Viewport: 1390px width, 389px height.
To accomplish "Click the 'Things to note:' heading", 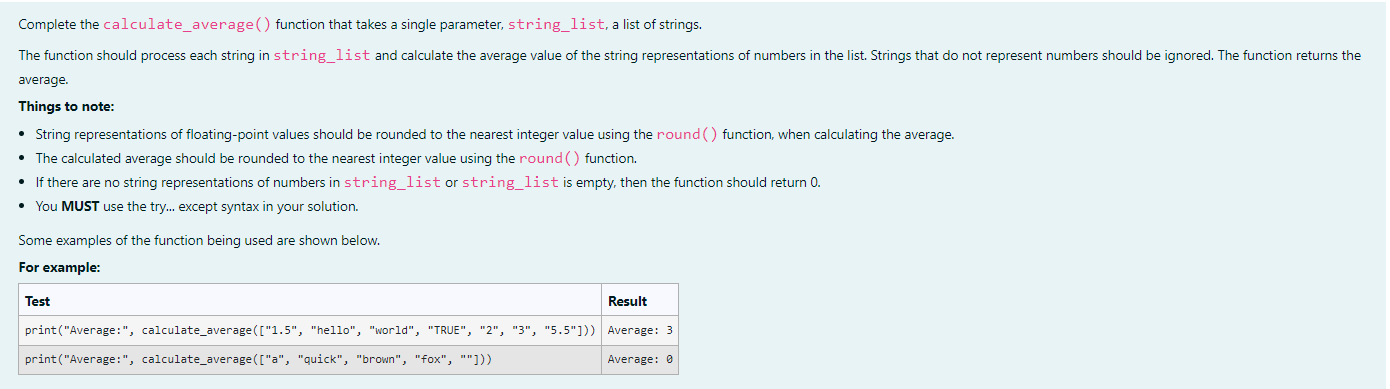I will pyautogui.click(x=65, y=106).
